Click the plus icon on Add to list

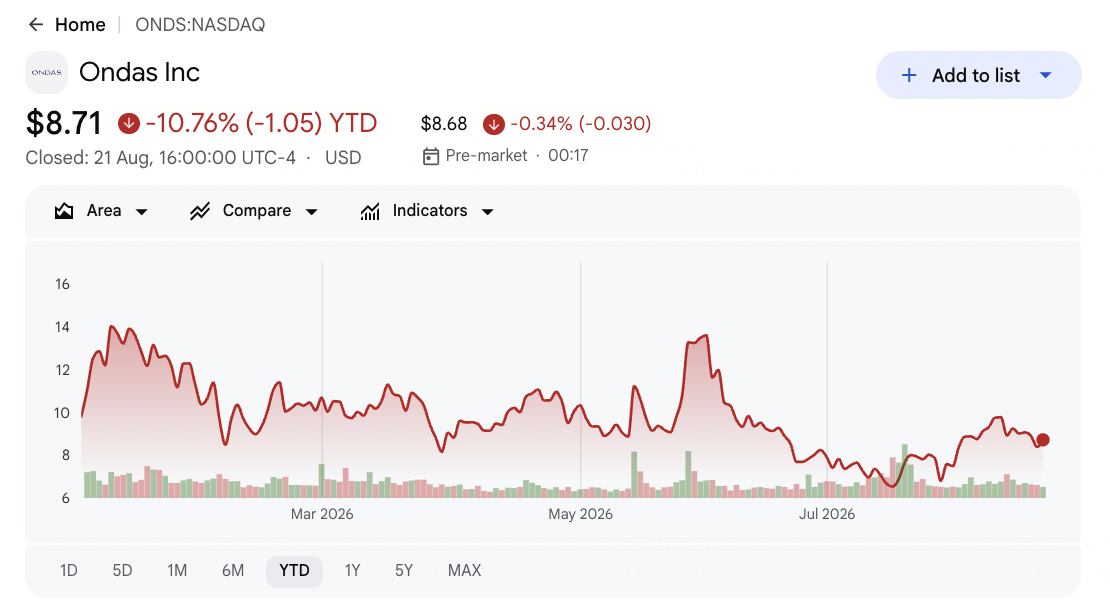(909, 75)
